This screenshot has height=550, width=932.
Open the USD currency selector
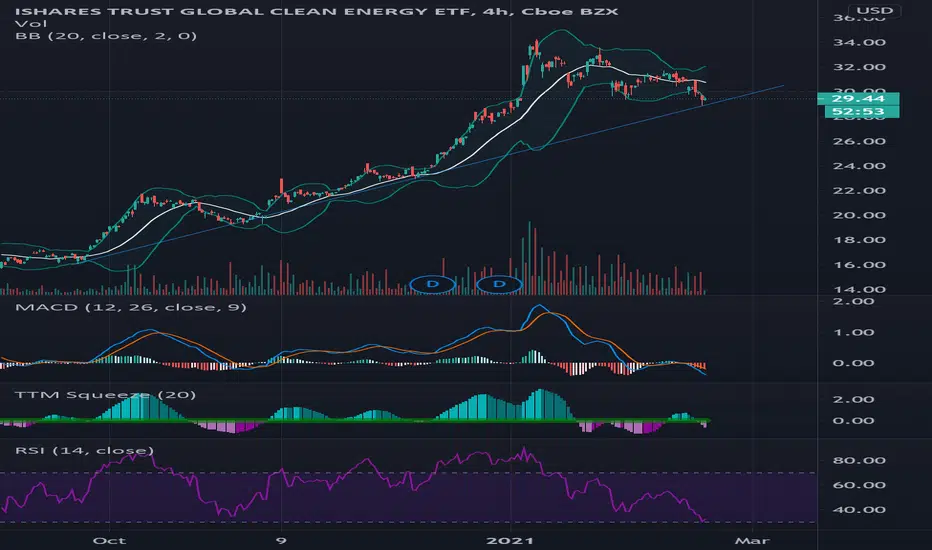[x=875, y=11]
